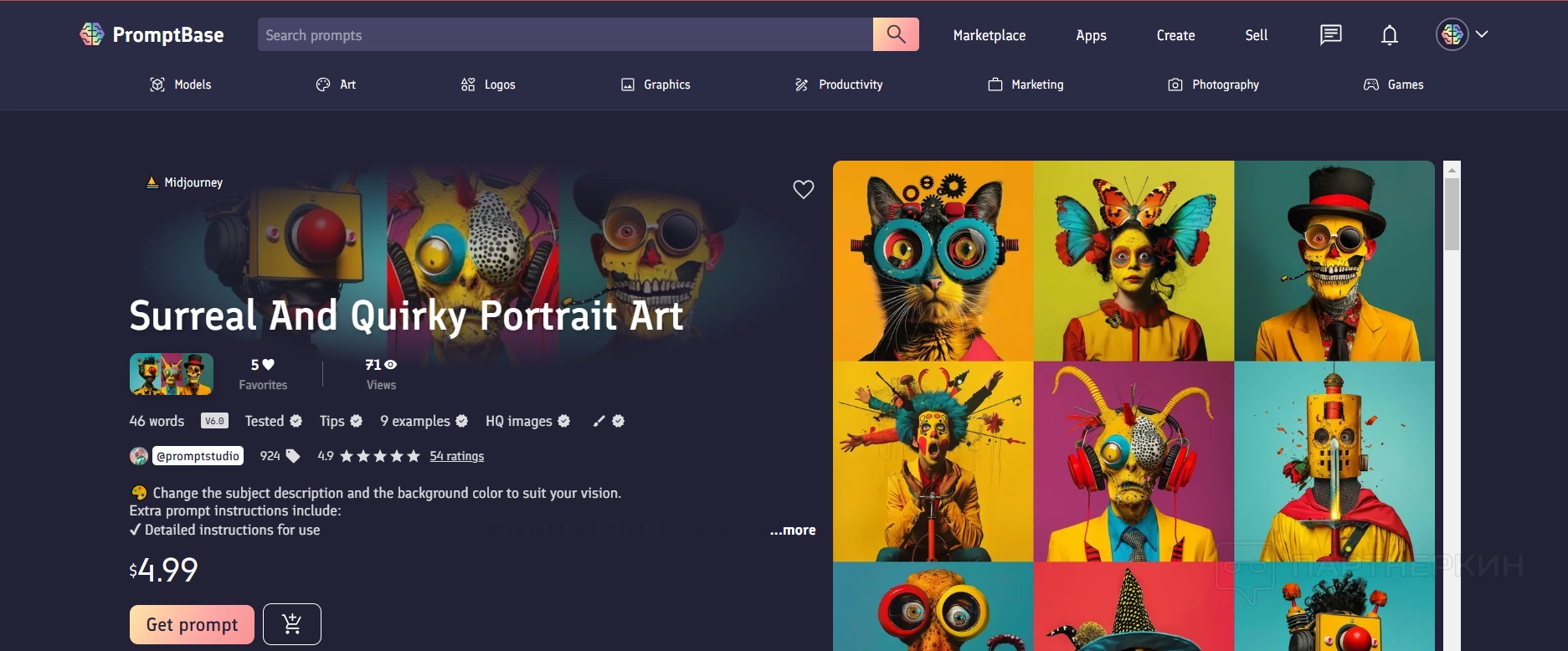
Task: Open the box-head robot in cape image
Action: [1334, 461]
